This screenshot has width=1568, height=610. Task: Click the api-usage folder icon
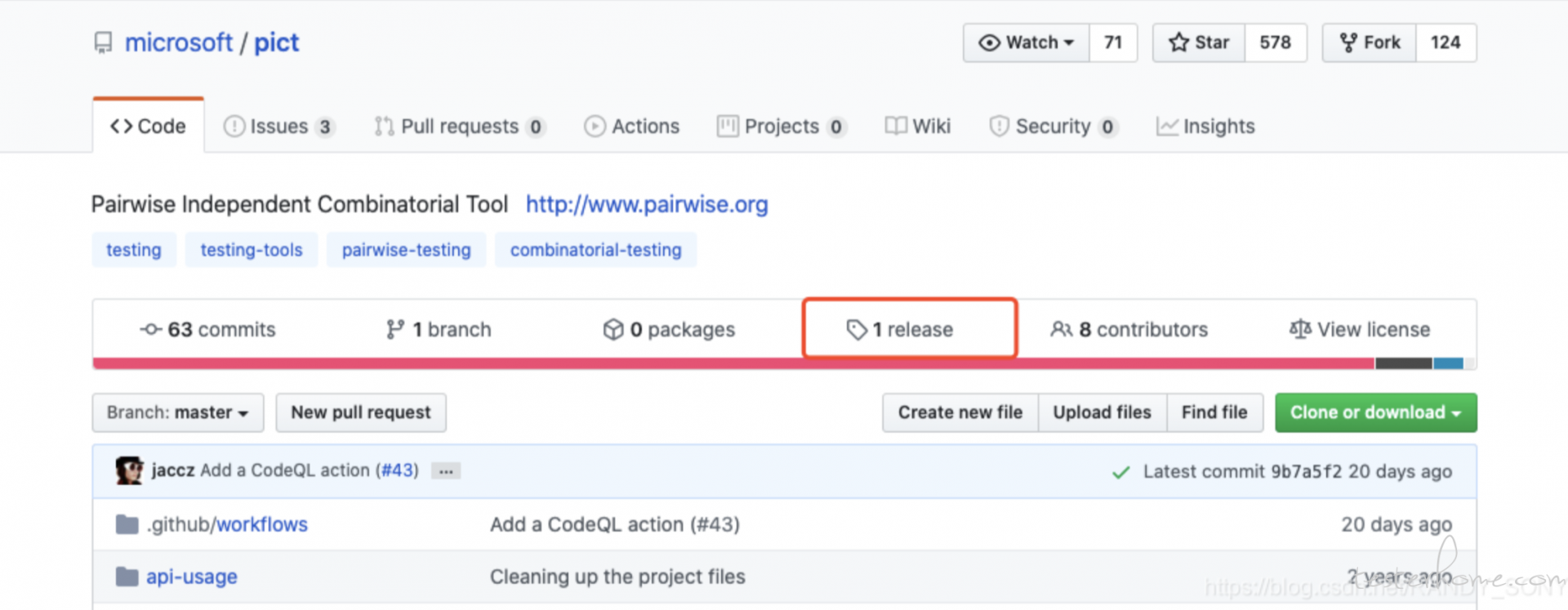(x=127, y=577)
